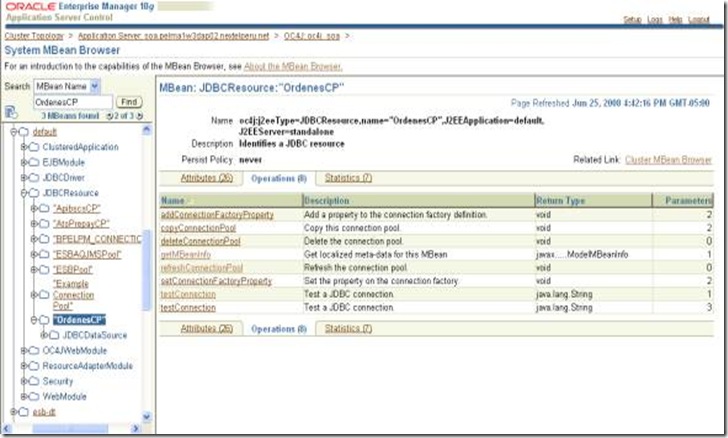Expand the OC4JWebModule node
This screenshot has width=728, height=438.
tap(24, 351)
